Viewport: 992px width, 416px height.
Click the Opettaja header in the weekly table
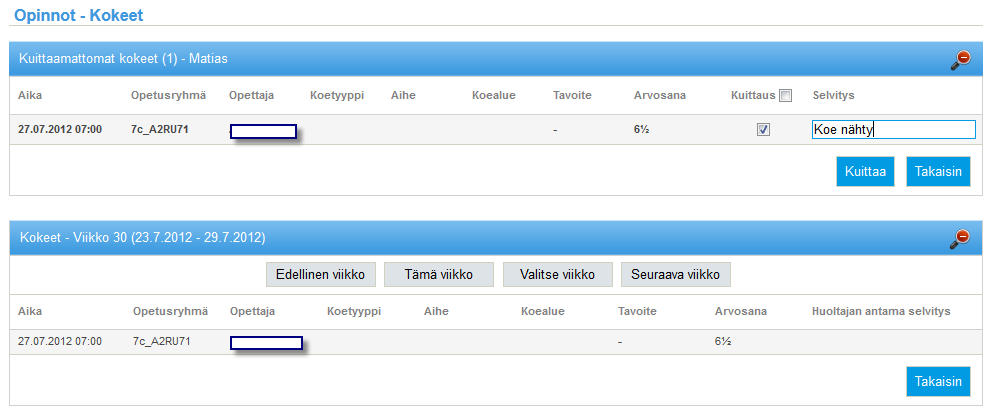[x=254, y=311]
